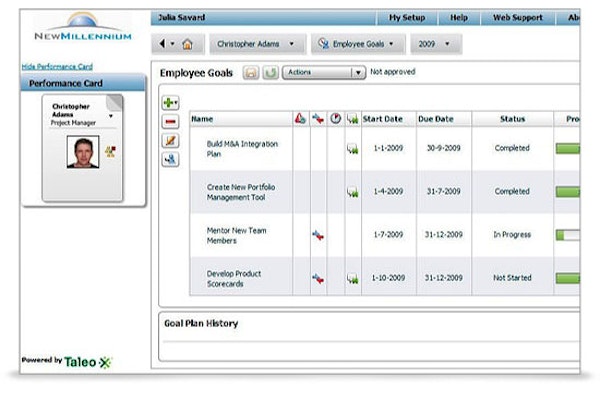The height and width of the screenshot is (400, 600).
Task: Click the red minus Remove Goal icon
Action: point(170,122)
